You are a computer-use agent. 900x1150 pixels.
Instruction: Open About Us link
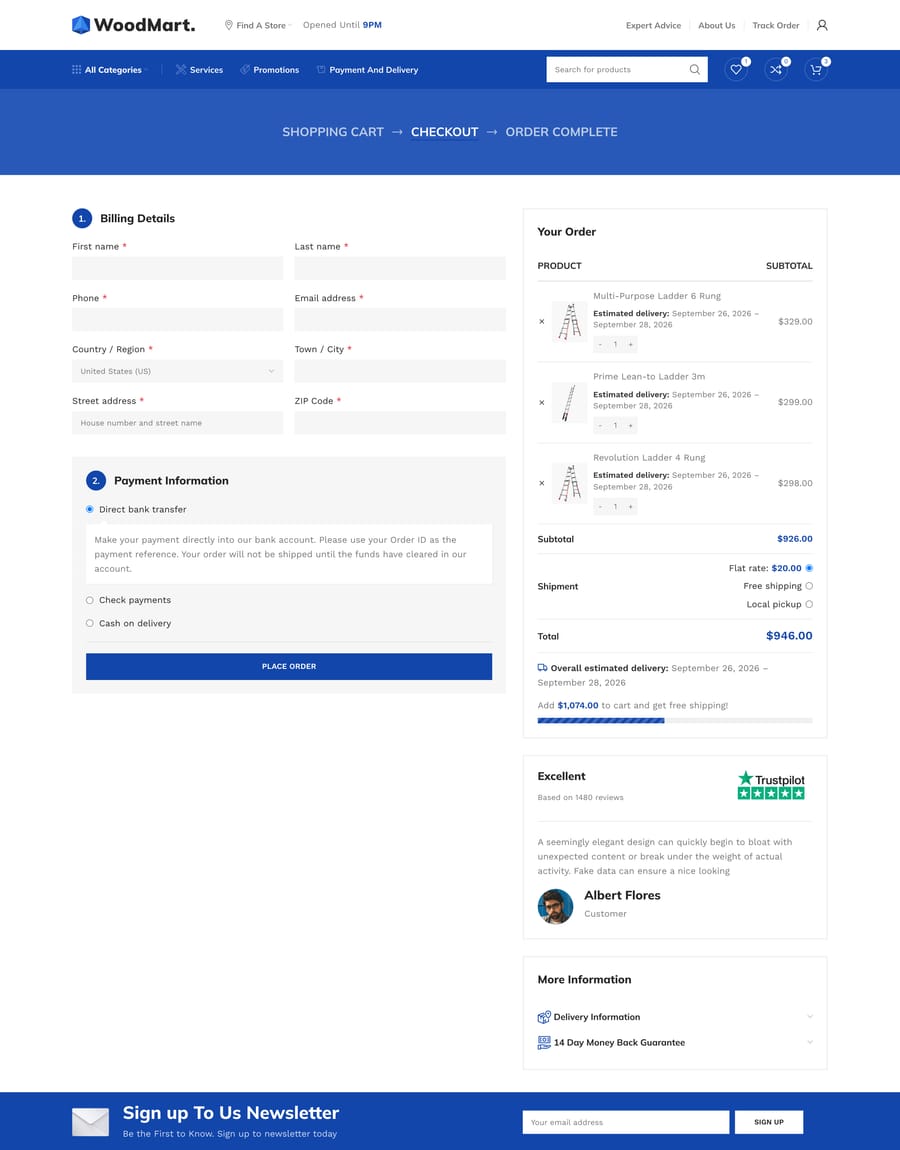tap(717, 25)
